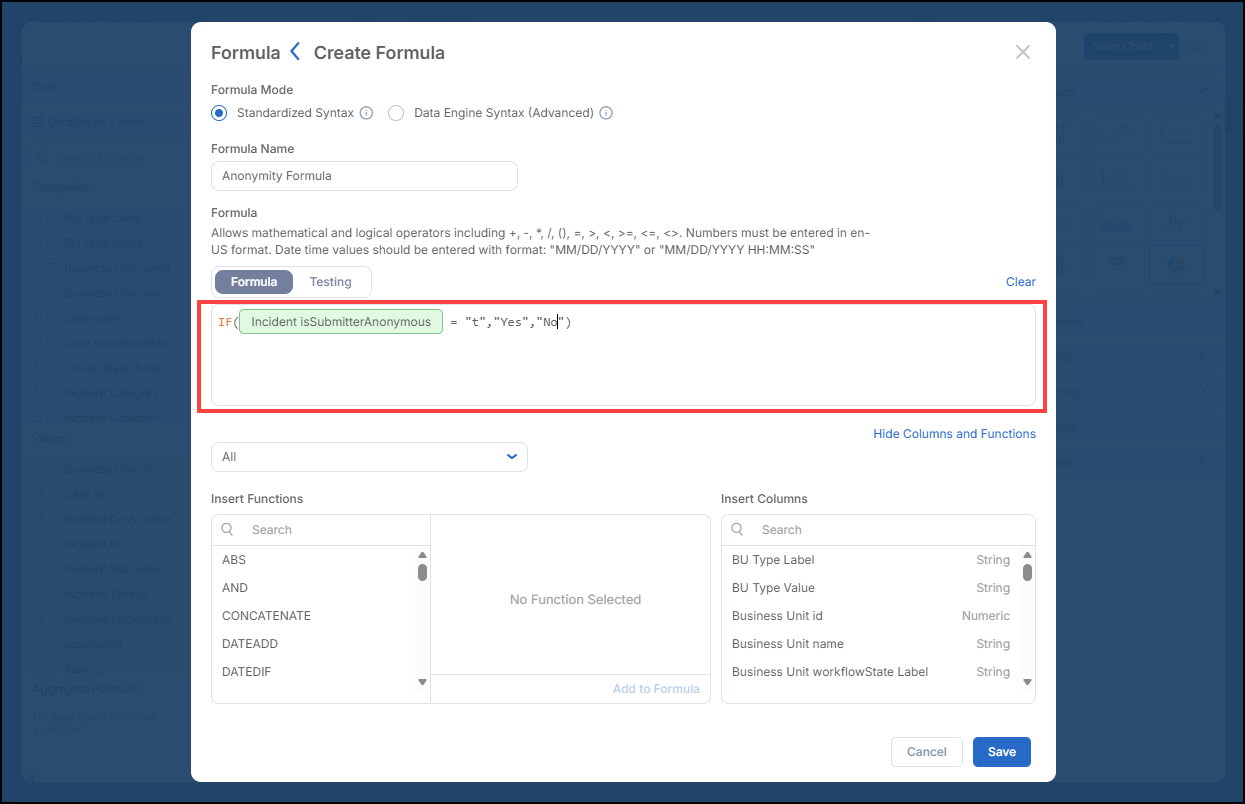The width and height of the screenshot is (1245, 804).
Task: Click the Cancel button
Action: [927, 752]
